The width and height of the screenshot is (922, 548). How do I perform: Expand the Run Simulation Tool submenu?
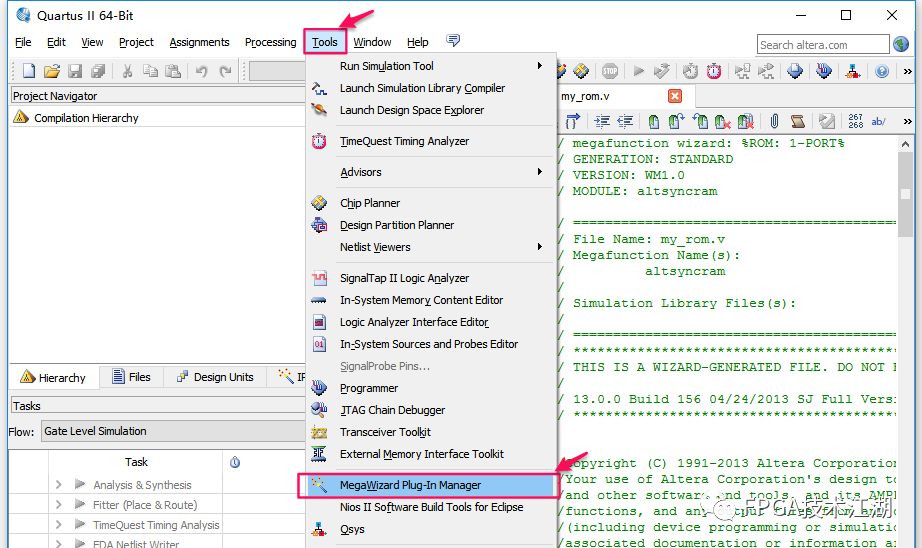click(539, 66)
